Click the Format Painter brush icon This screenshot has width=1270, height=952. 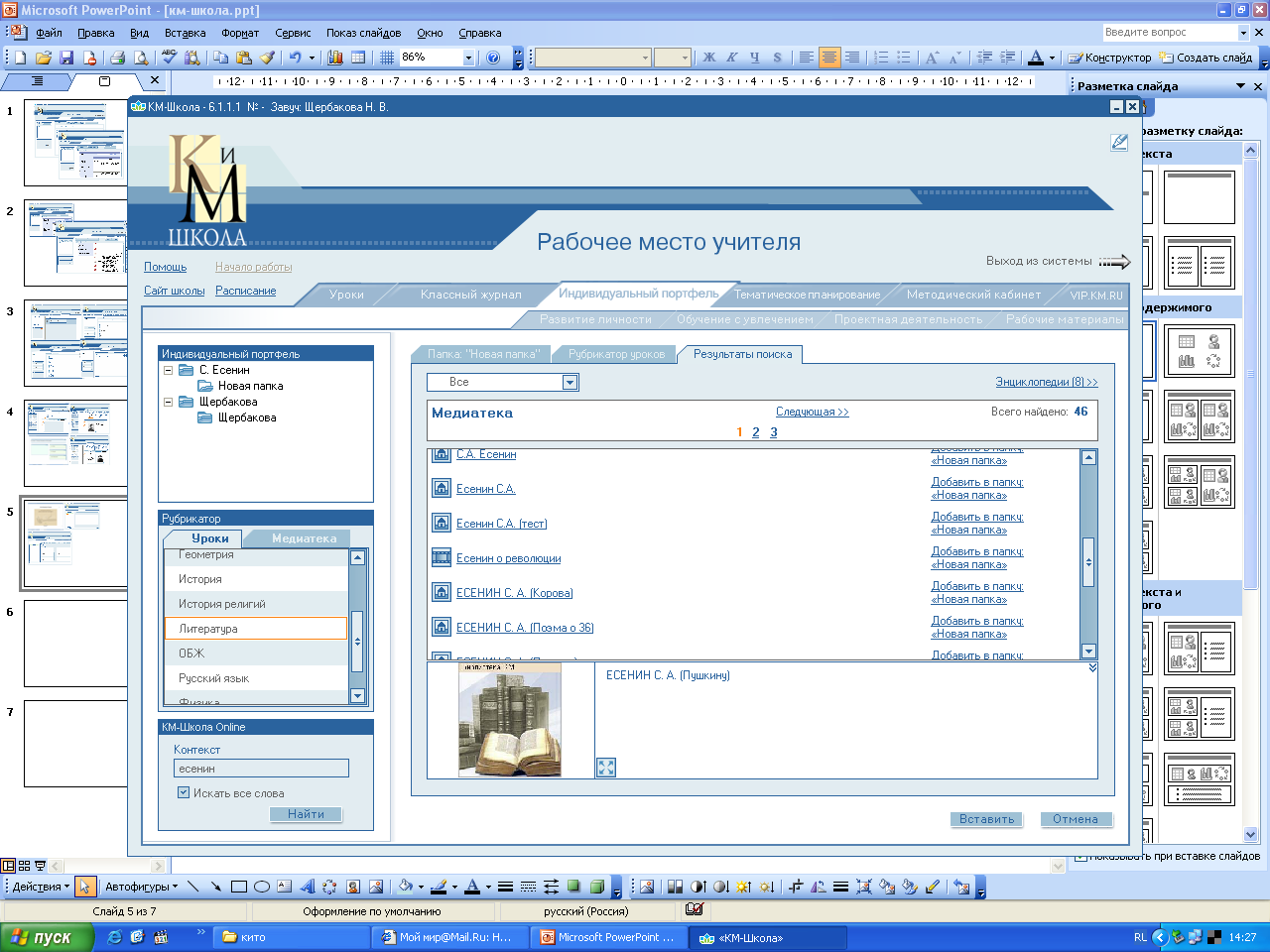point(267,58)
